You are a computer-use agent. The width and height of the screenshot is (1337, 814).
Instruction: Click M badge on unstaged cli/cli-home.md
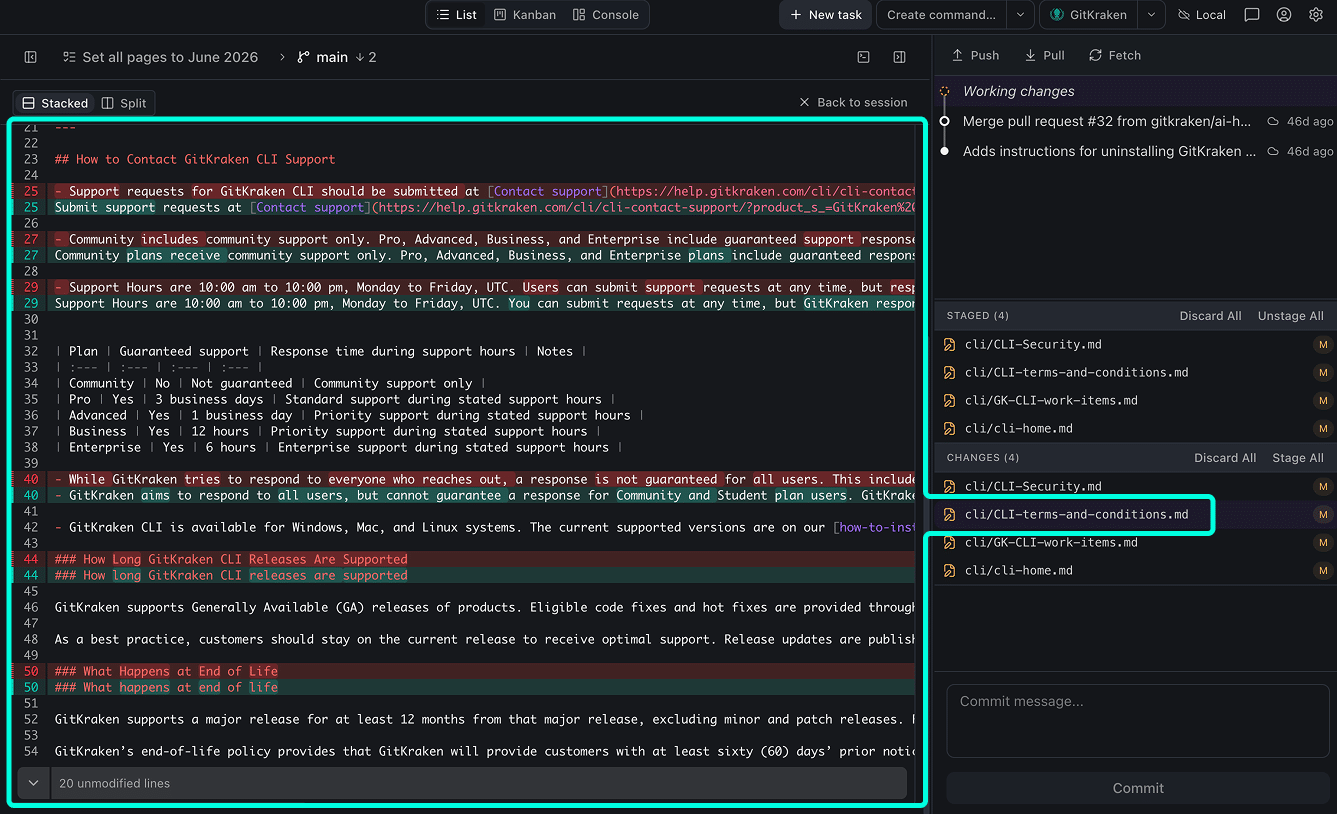click(x=1322, y=570)
